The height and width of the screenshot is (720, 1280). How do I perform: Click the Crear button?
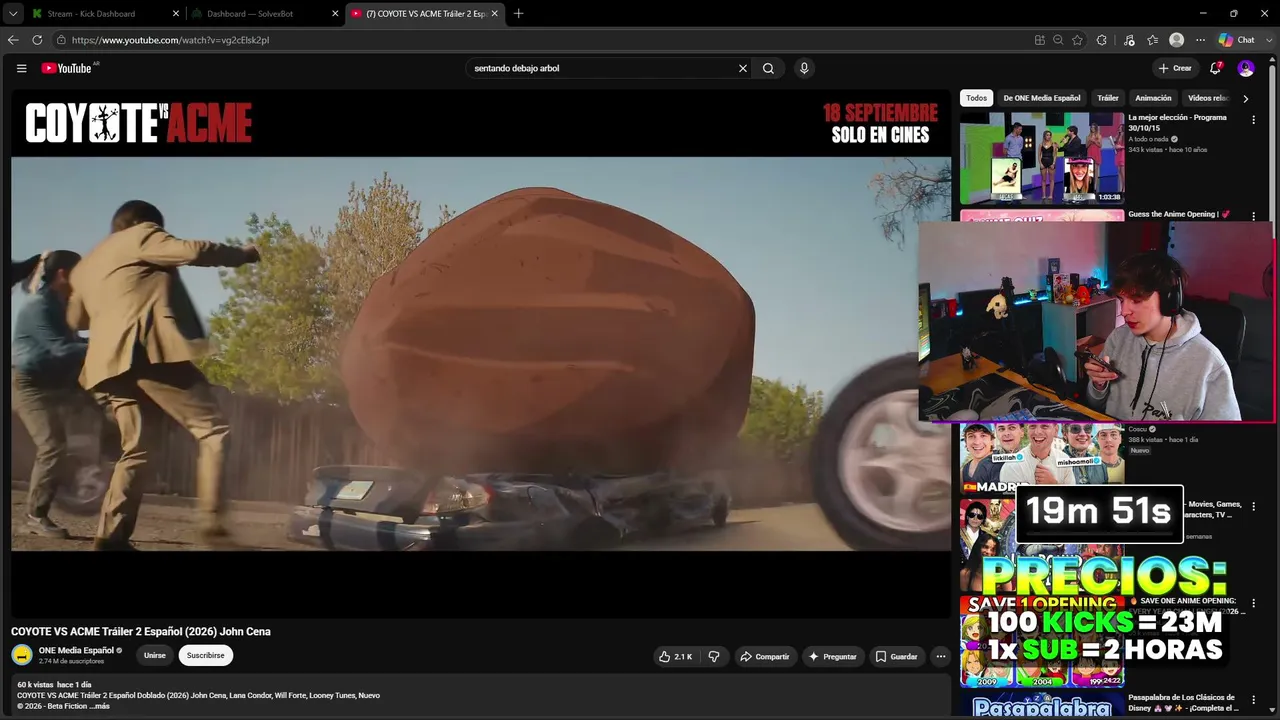tap(1175, 68)
